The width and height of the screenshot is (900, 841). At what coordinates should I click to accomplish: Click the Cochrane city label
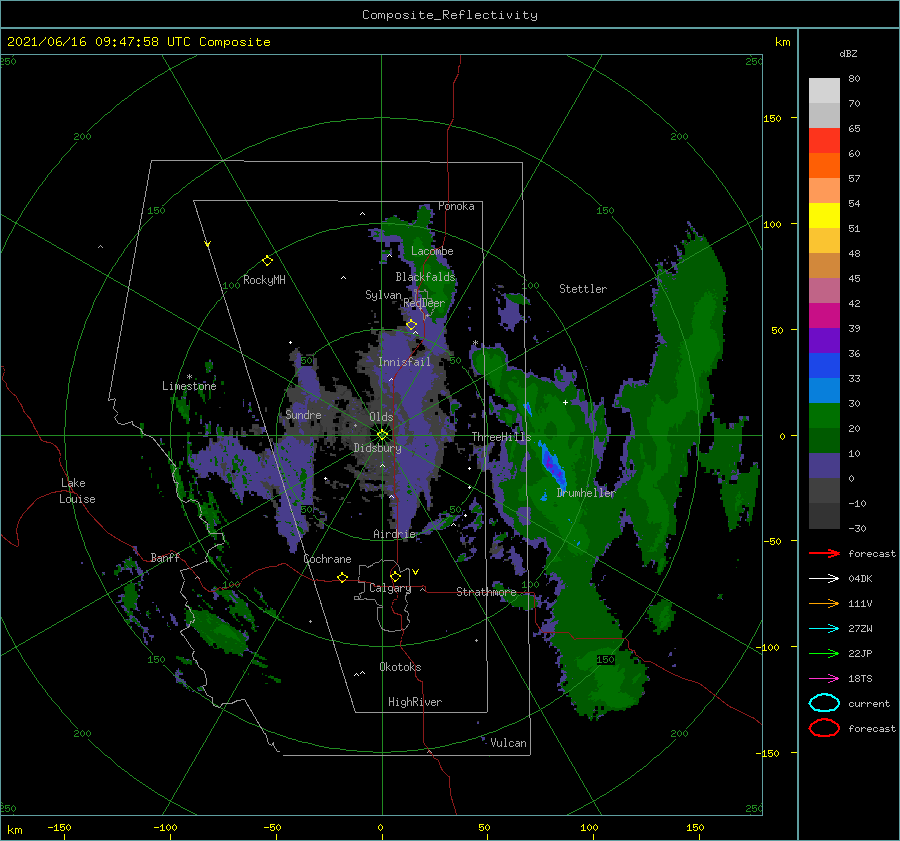[327, 559]
